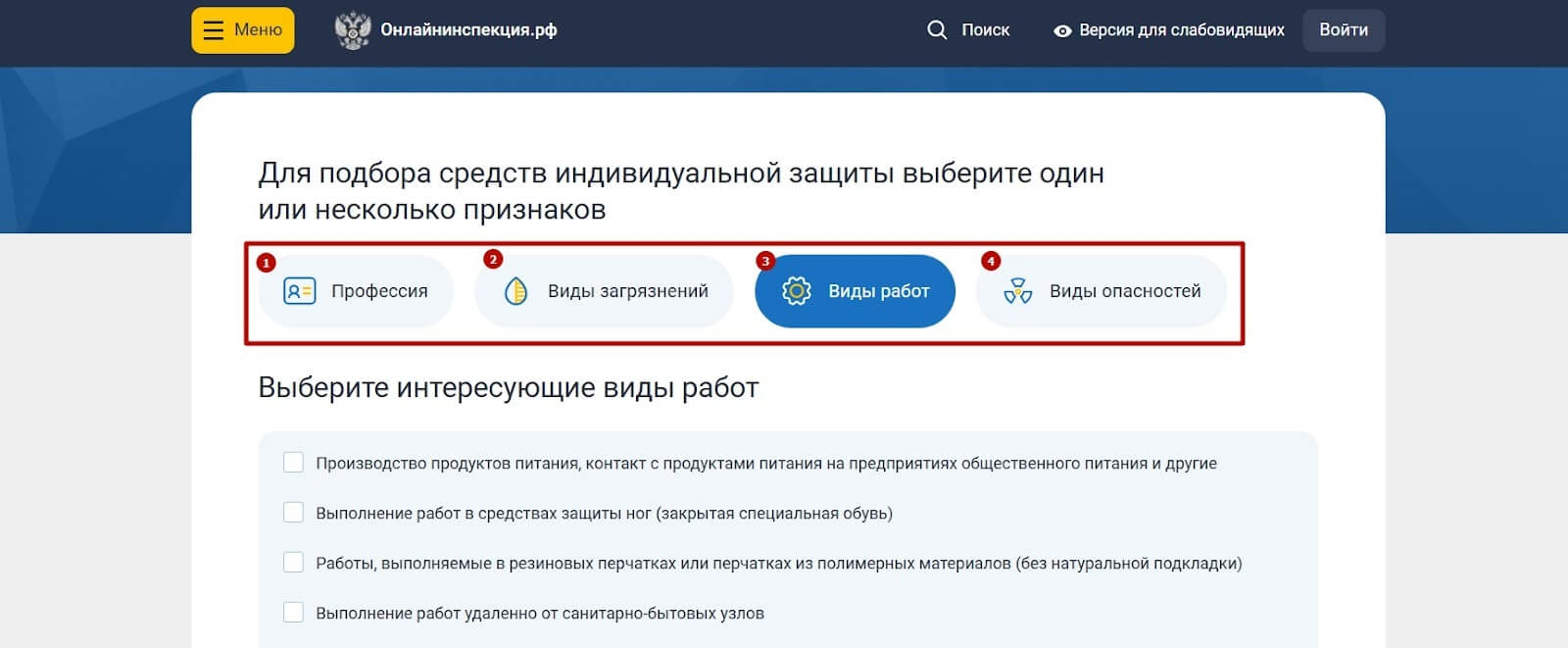The width and height of the screenshot is (1568, 648).
Task: Click the search magnifier icon
Action: click(x=937, y=30)
